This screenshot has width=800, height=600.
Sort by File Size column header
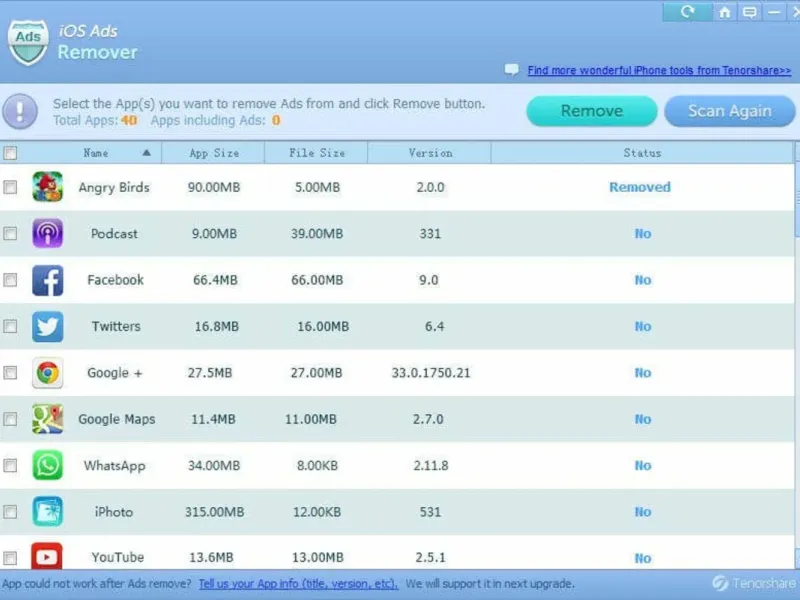(x=316, y=153)
